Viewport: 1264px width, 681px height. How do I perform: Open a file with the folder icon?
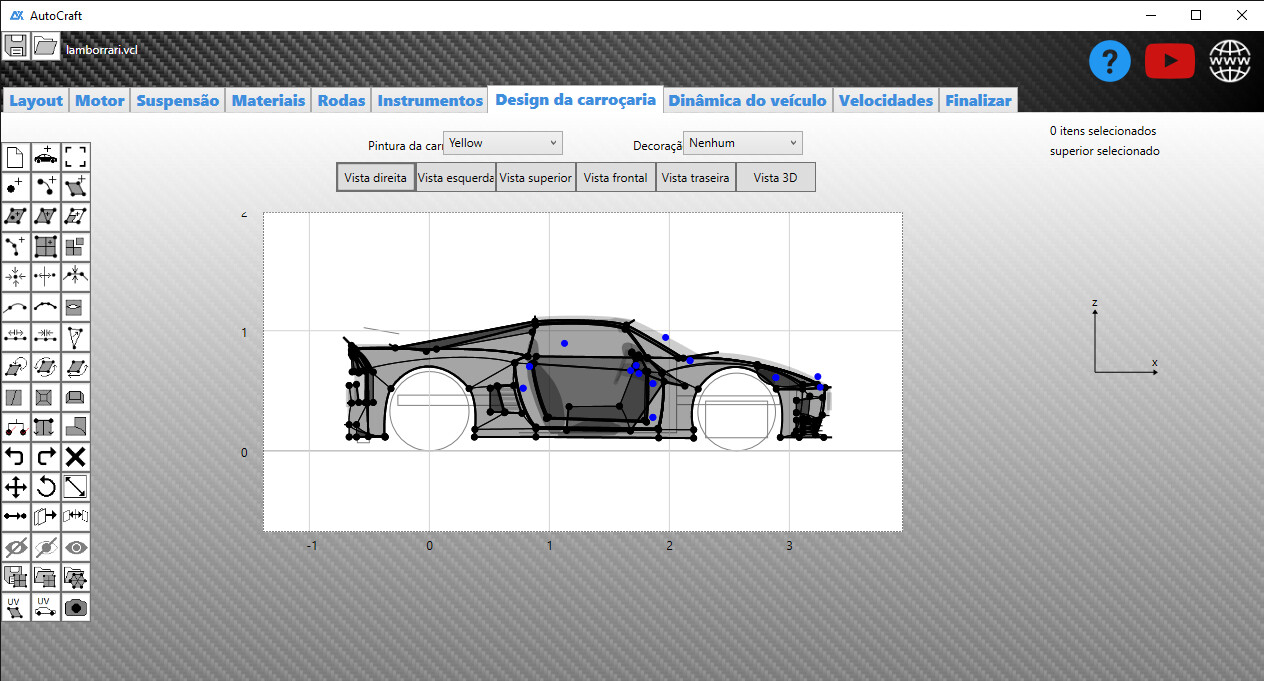tap(46, 46)
